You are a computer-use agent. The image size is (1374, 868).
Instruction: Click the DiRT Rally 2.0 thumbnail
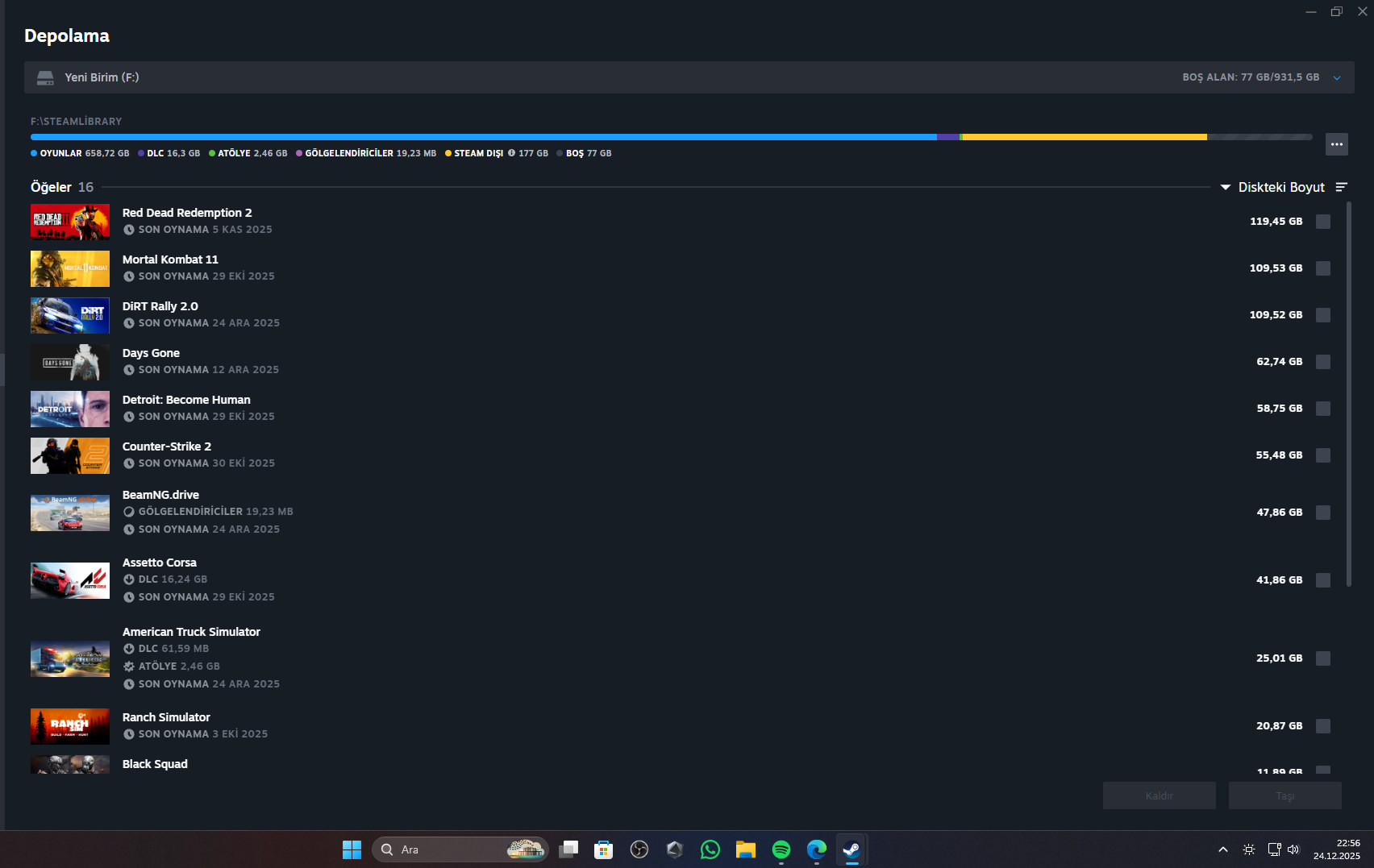(70, 315)
